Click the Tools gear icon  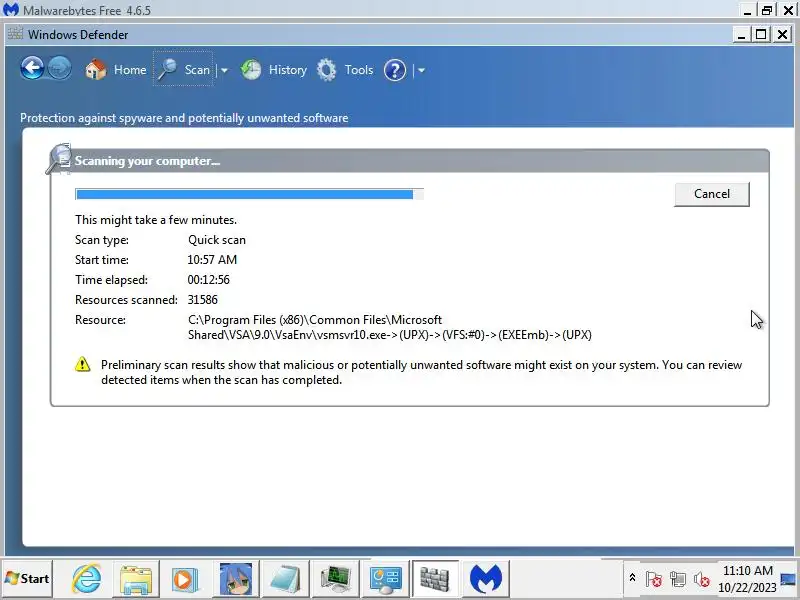pos(327,70)
